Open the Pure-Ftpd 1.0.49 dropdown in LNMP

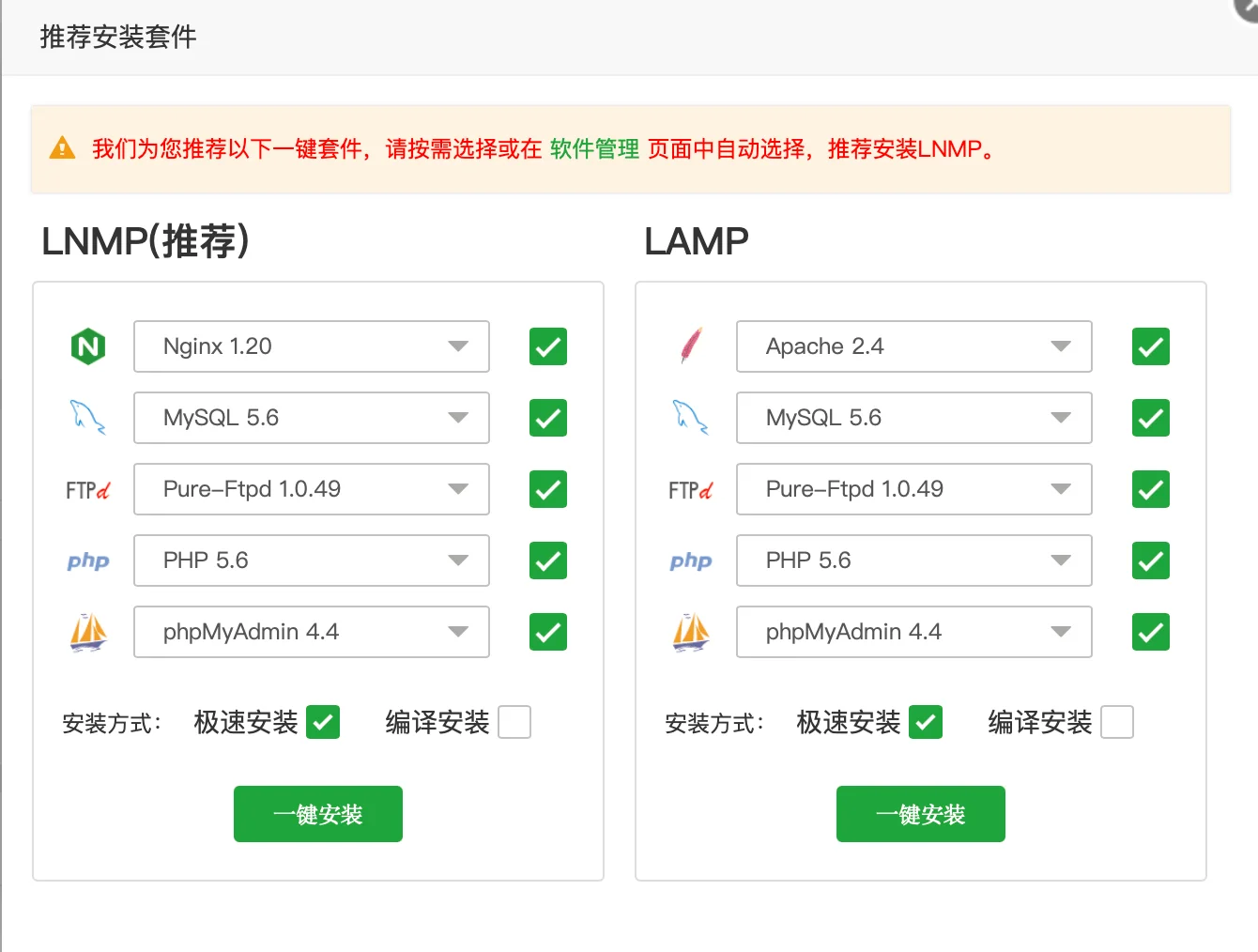coord(312,489)
